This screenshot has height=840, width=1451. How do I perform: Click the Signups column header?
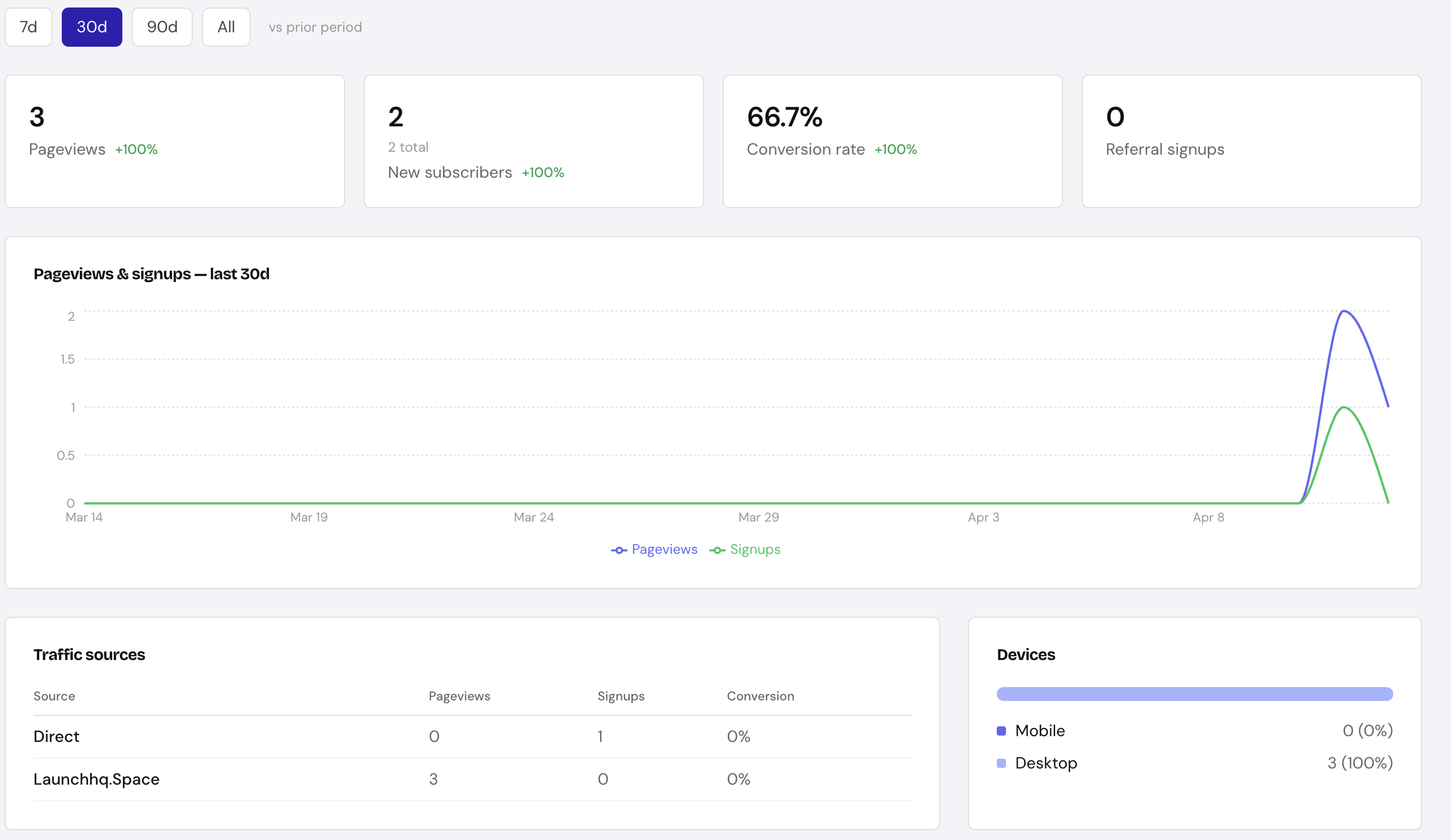620,696
